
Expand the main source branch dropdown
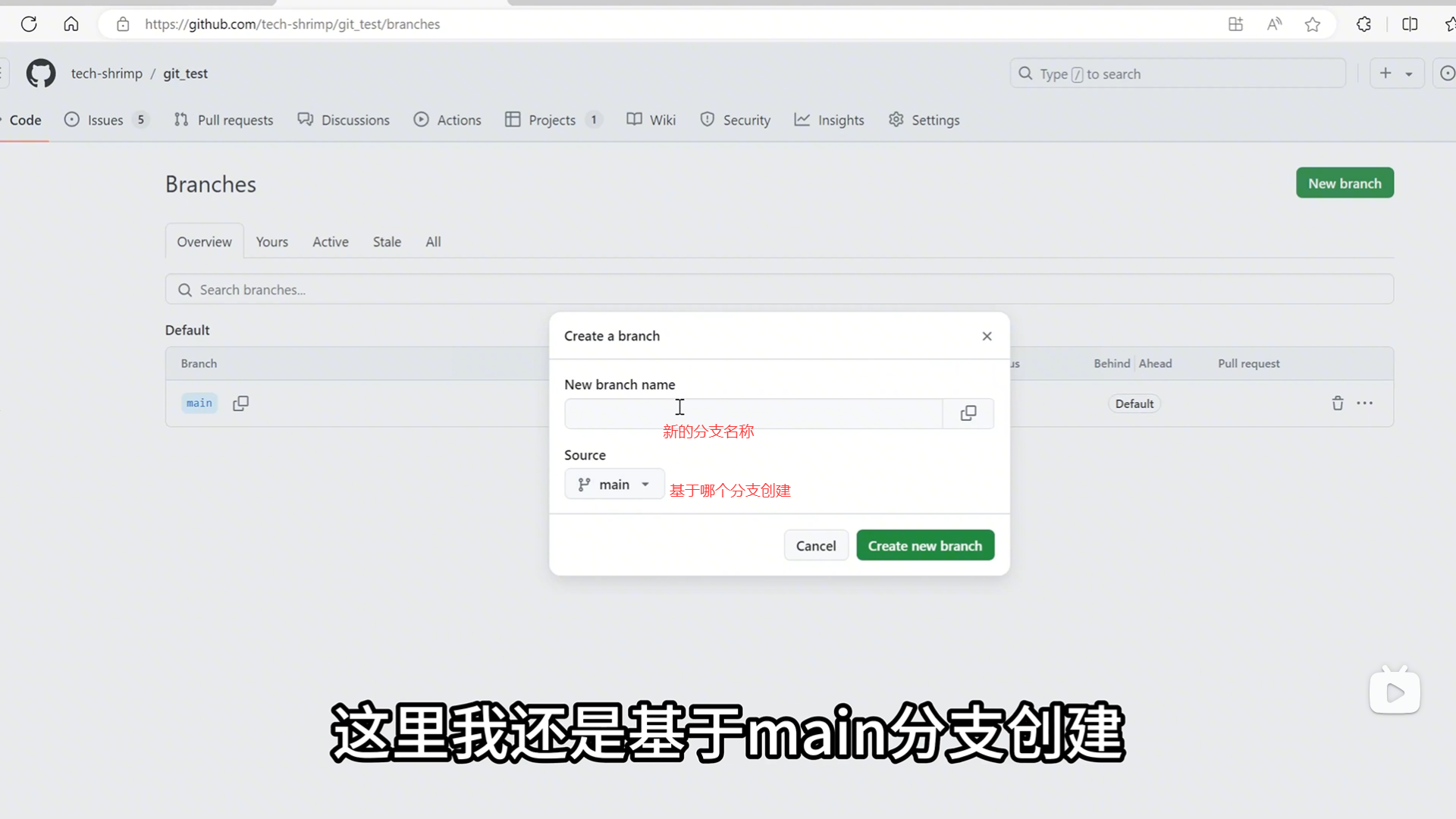(614, 485)
